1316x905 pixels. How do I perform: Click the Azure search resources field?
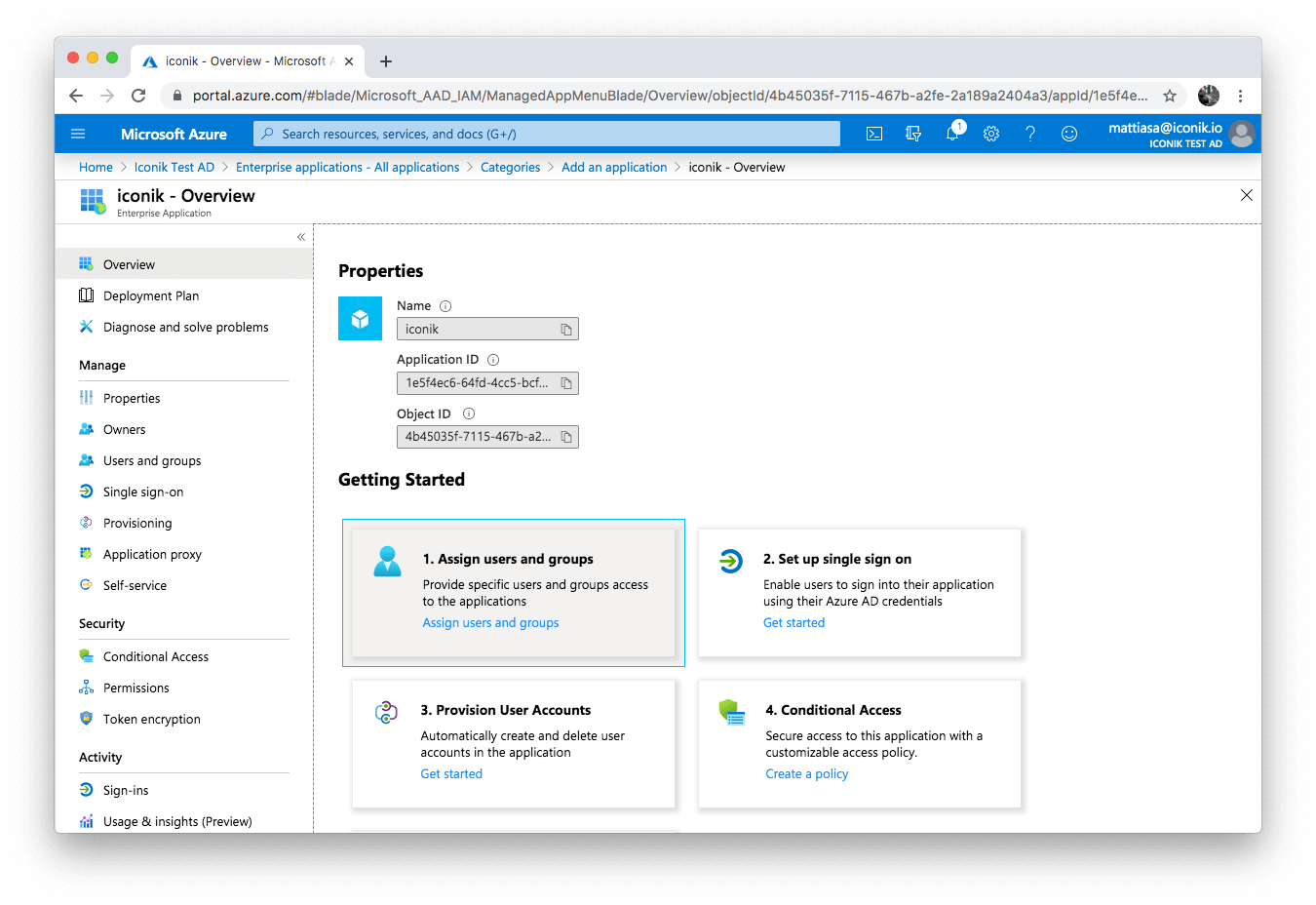click(x=546, y=134)
